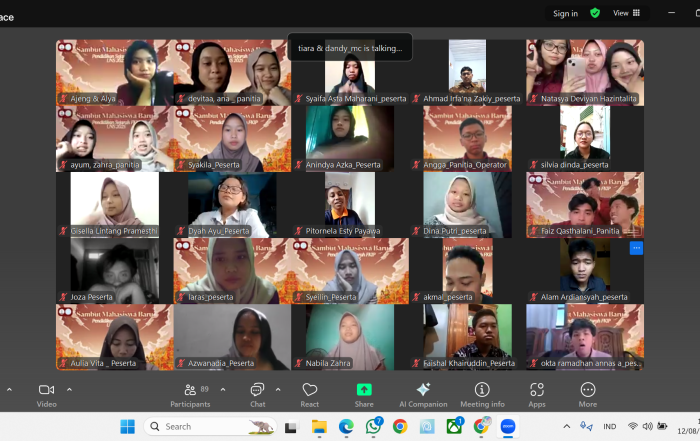Image resolution: width=700 pixels, height=441 pixels.
Task: Open the Apps panel
Action: (x=537, y=393)
